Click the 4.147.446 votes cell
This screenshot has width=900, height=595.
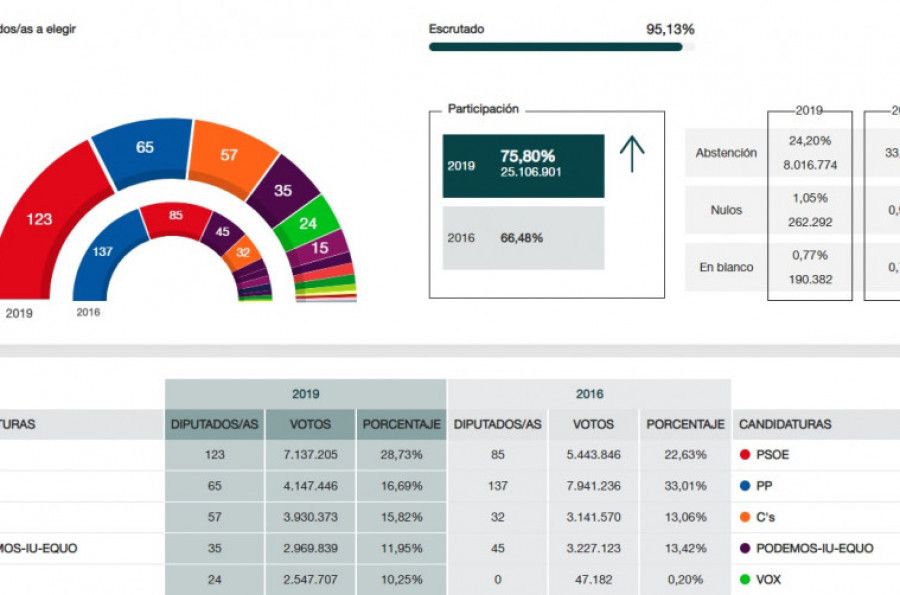(x=311, y=486)
